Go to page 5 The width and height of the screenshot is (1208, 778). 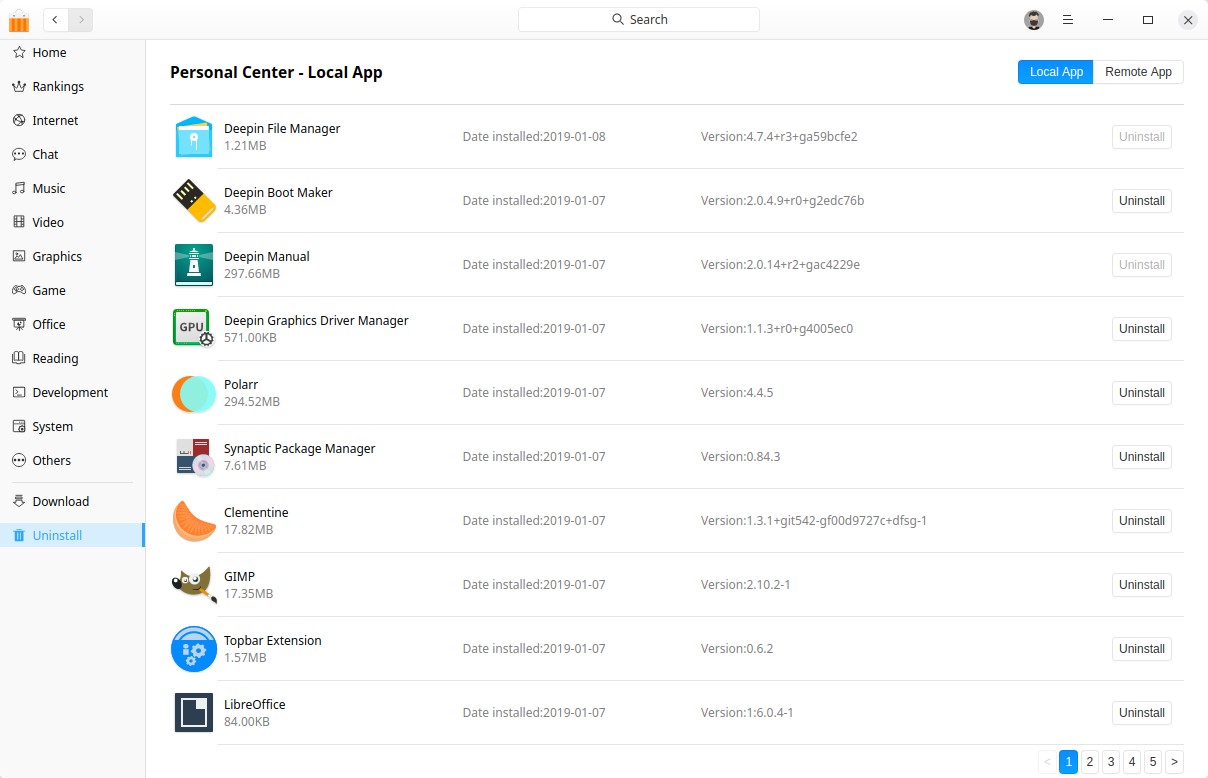1153,762
